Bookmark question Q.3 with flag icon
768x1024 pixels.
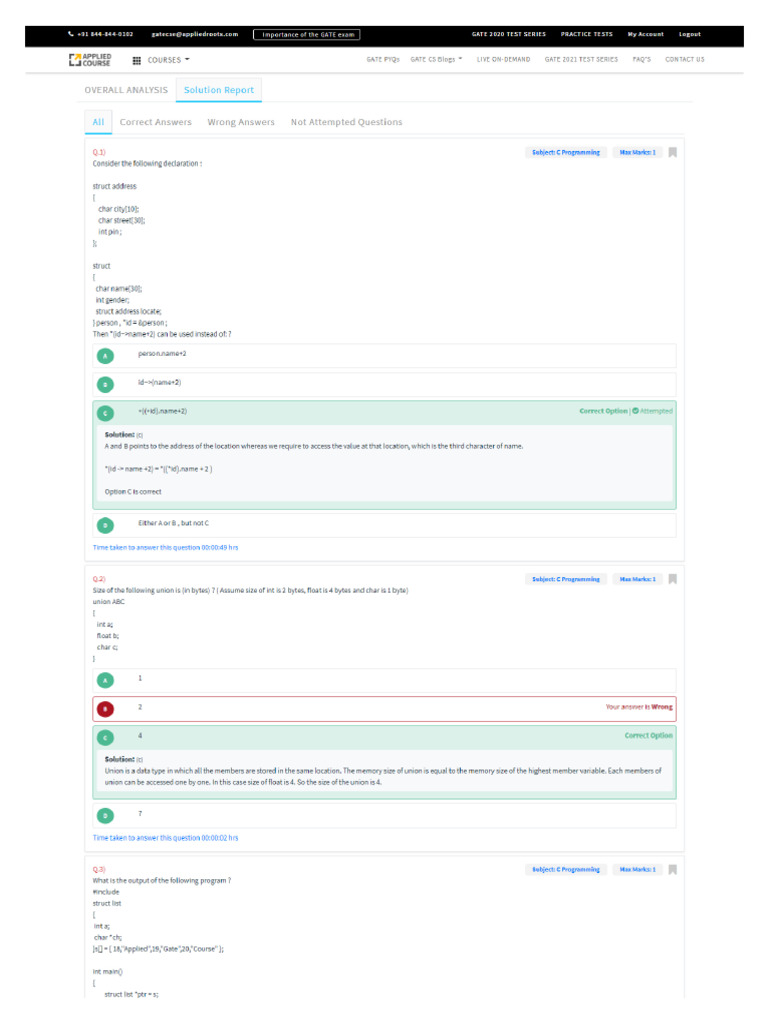[x=673, y=870]
